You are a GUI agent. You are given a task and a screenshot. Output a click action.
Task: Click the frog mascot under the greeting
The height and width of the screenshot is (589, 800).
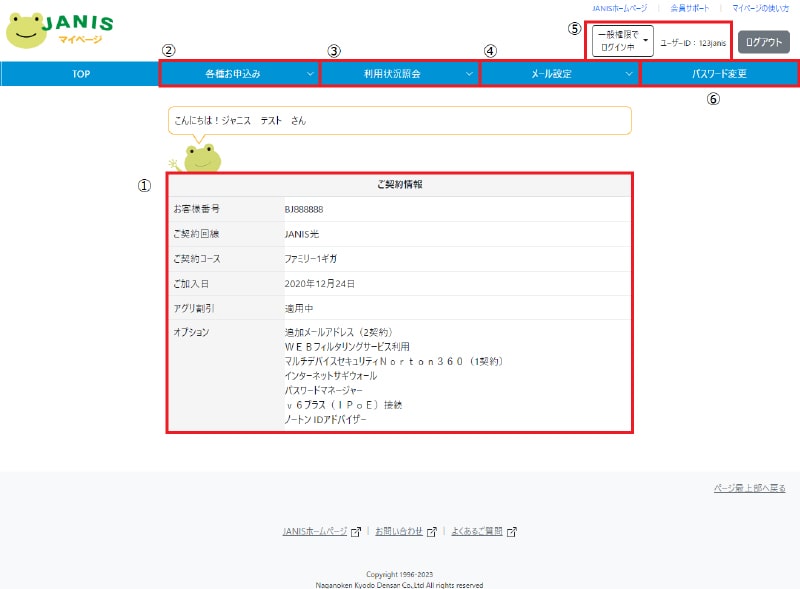(202, 157)
